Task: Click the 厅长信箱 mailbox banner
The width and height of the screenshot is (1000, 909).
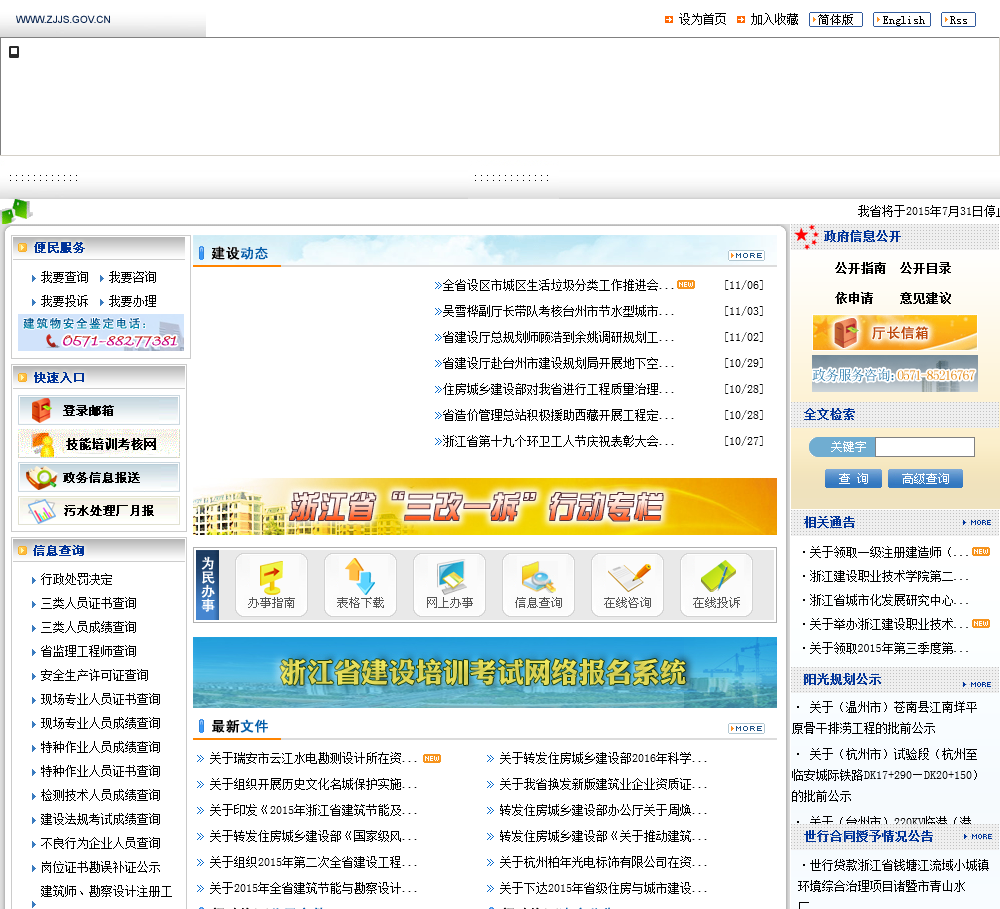Action: click(x=894, y=333)
